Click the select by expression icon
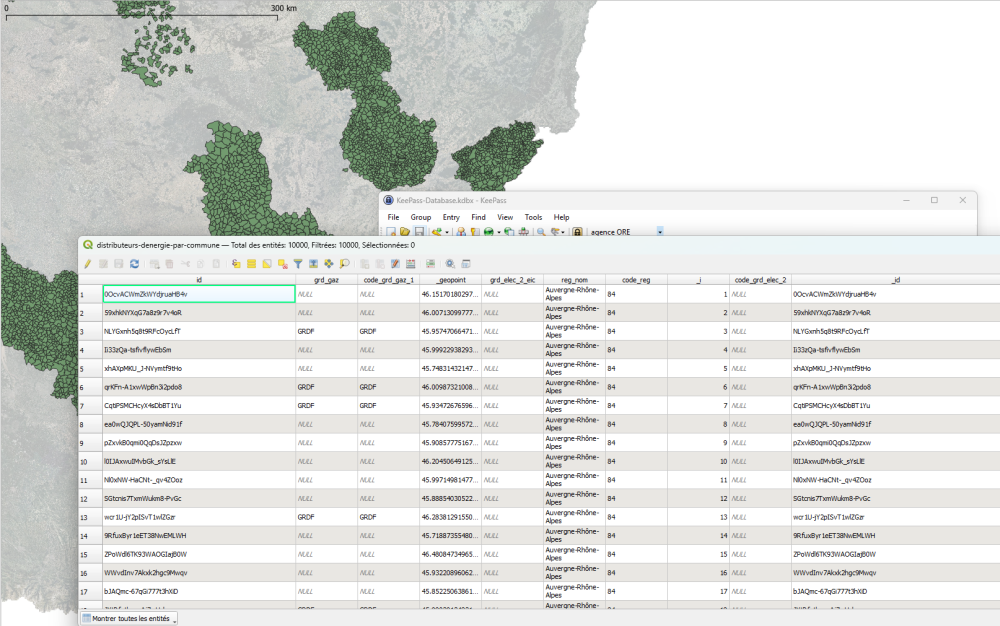Screen dimensions: 1000x626 pyautogui.click(x=236, y=264)
